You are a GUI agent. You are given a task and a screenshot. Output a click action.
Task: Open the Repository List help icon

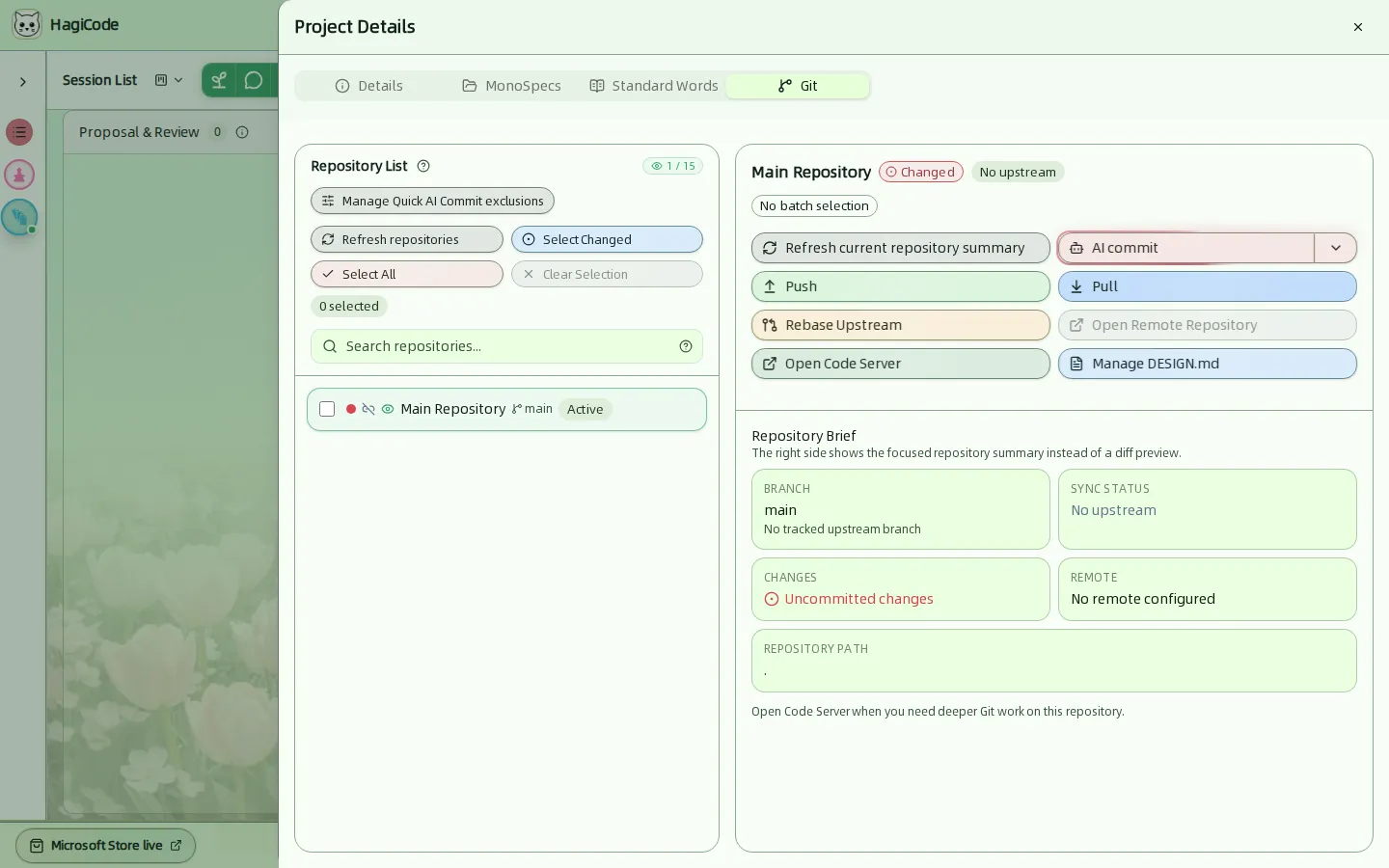pyautogui.click(x=423, y=166)
